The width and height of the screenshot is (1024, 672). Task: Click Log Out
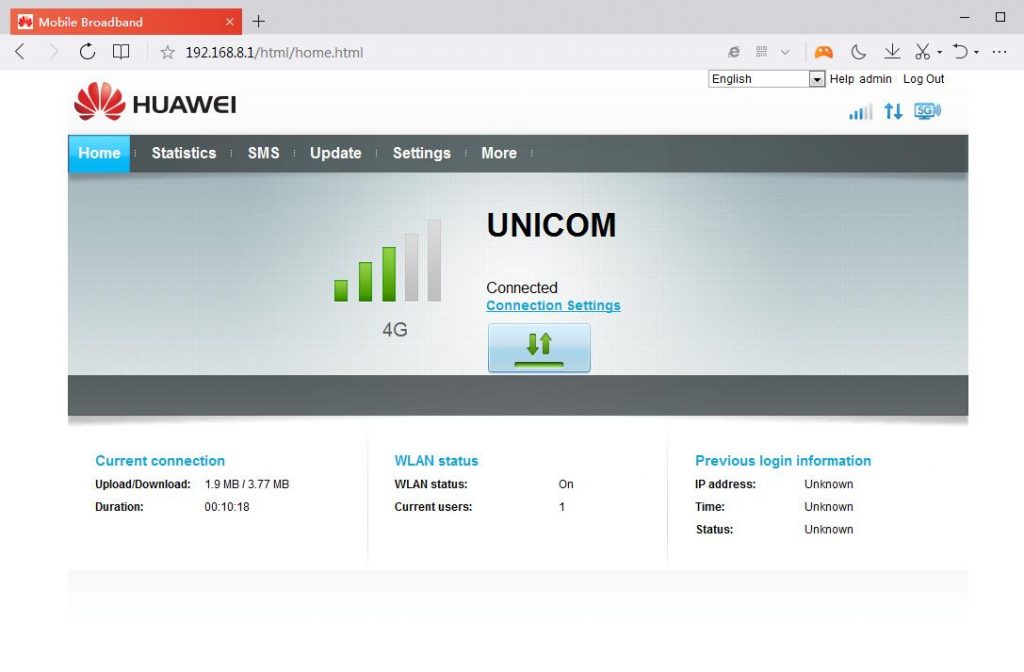pyautogui.click(x=923, y=79)
